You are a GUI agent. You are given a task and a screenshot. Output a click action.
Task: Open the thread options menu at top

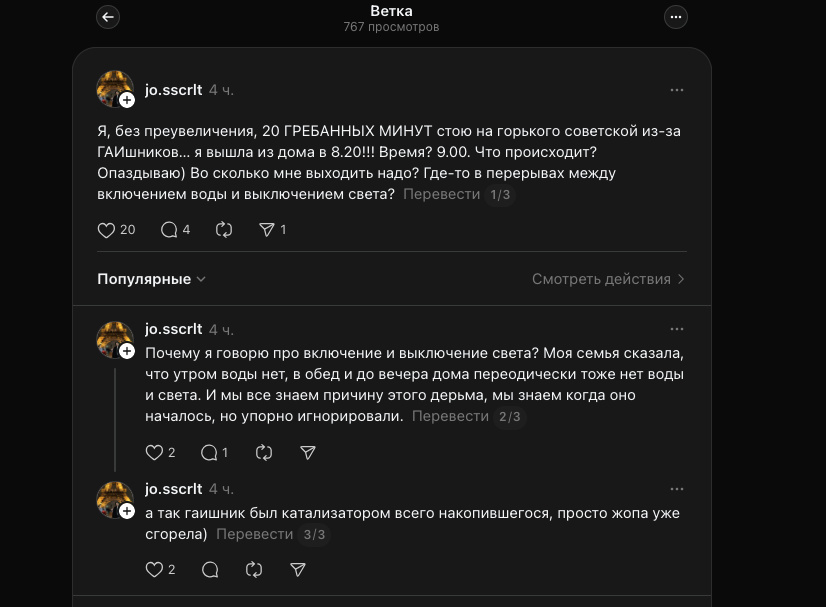click(676, 17)
